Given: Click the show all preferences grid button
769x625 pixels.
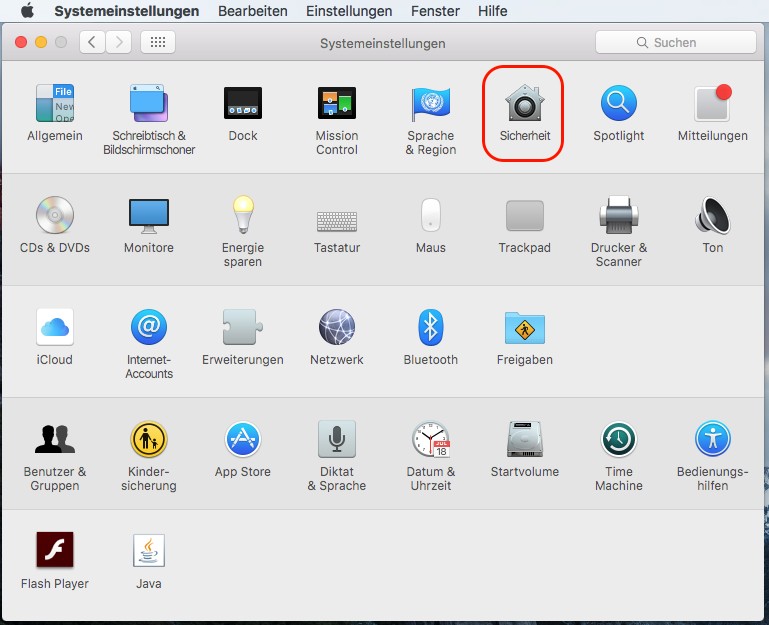Looking at the screenshot, I should [x=158, y=43].
